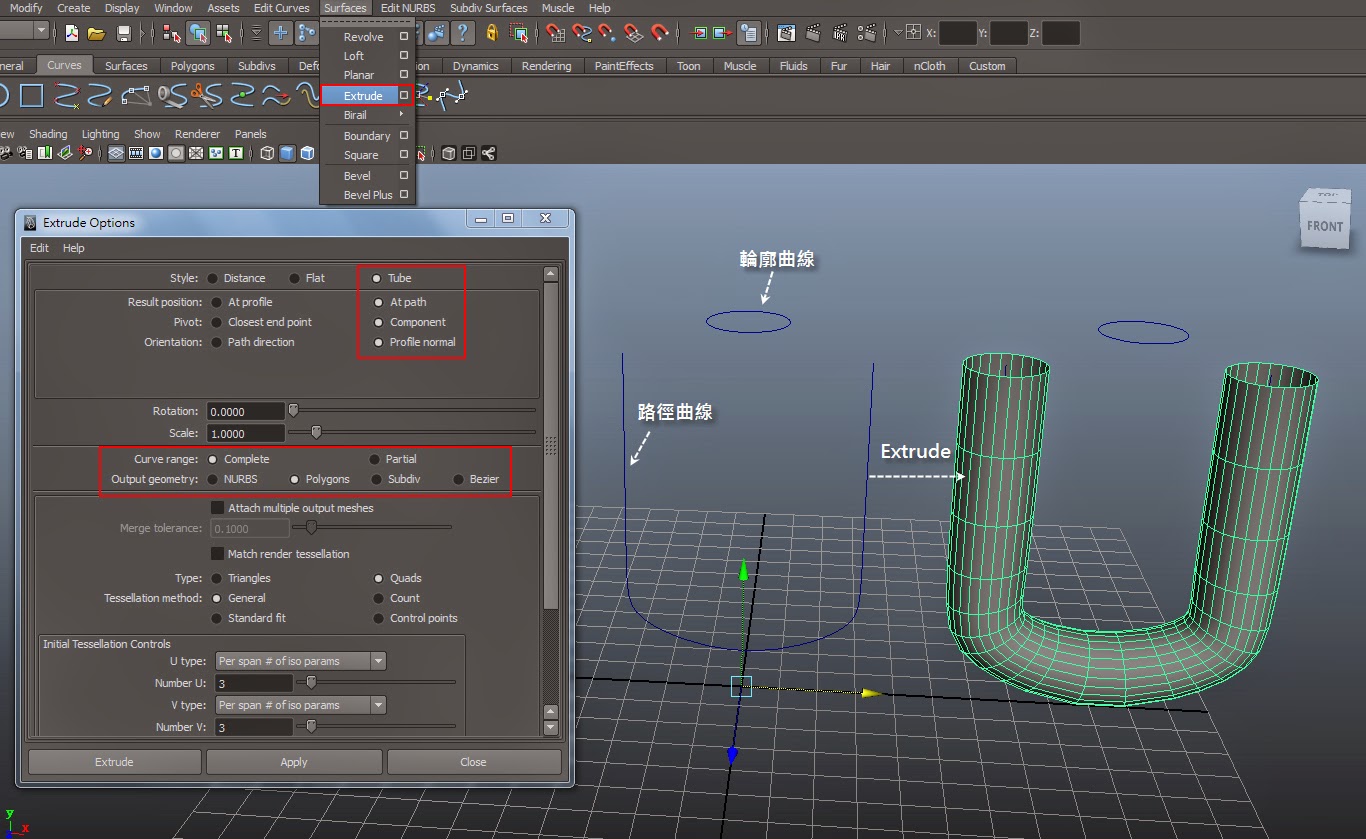Click the new scene icon in the status line
The width and height of the screenshot is (1366, 839).
pos(71,33)
